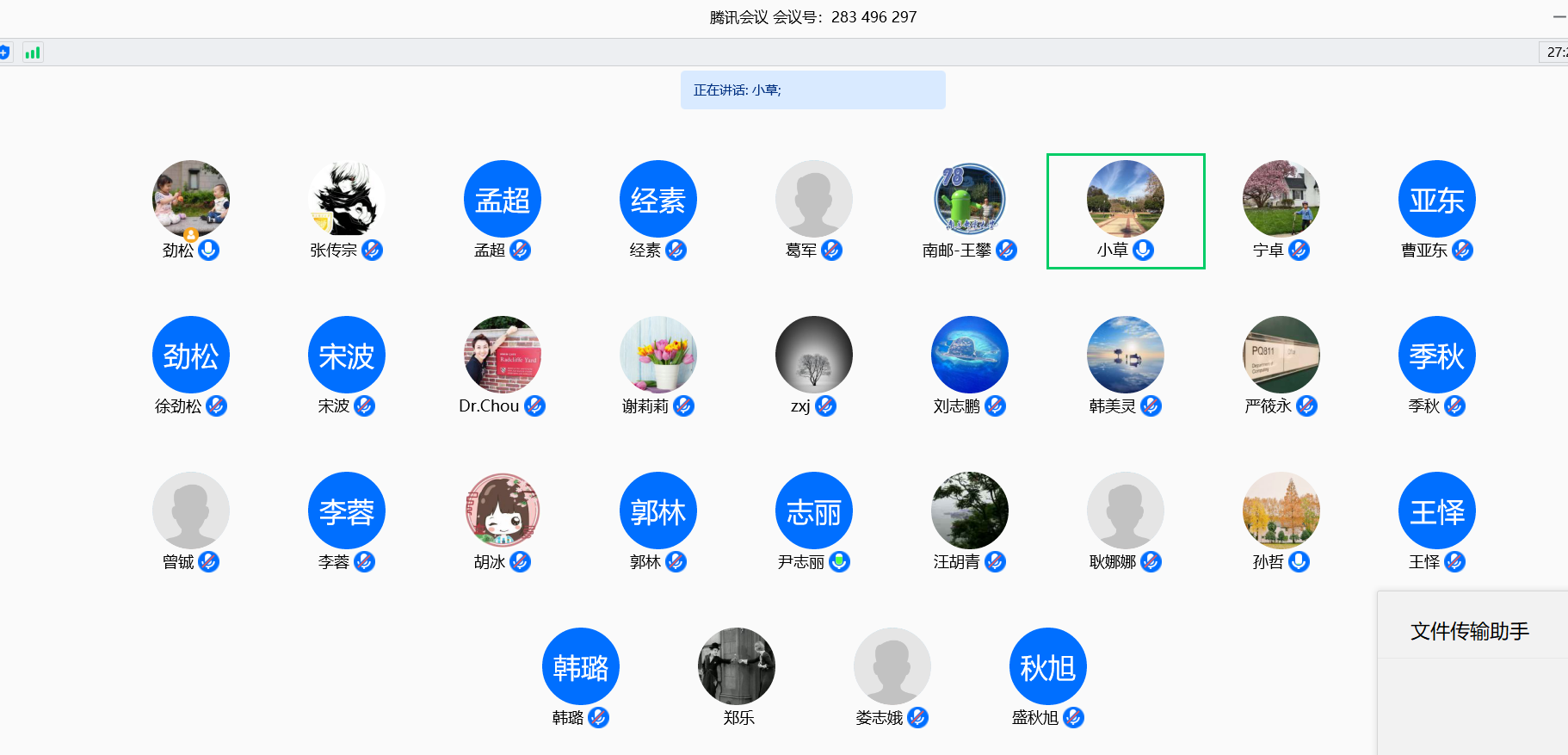Click the 正在讲话 speaker banner

click(812, 90)
